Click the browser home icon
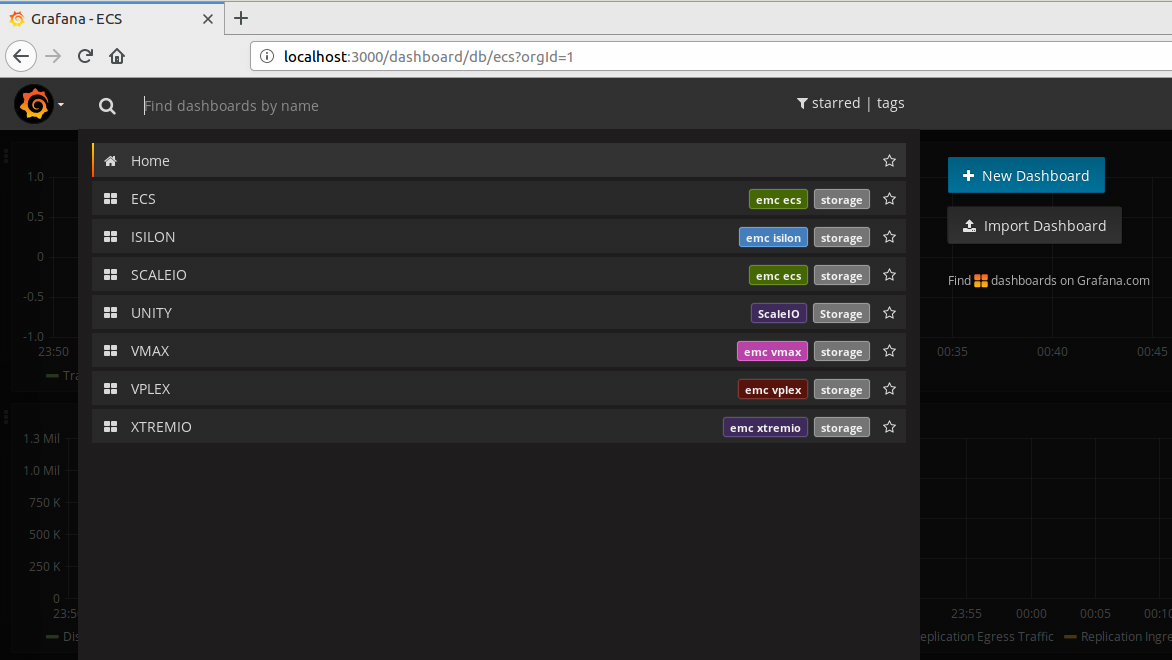Screen dimensions: 1172x660 tap(117, 56)
